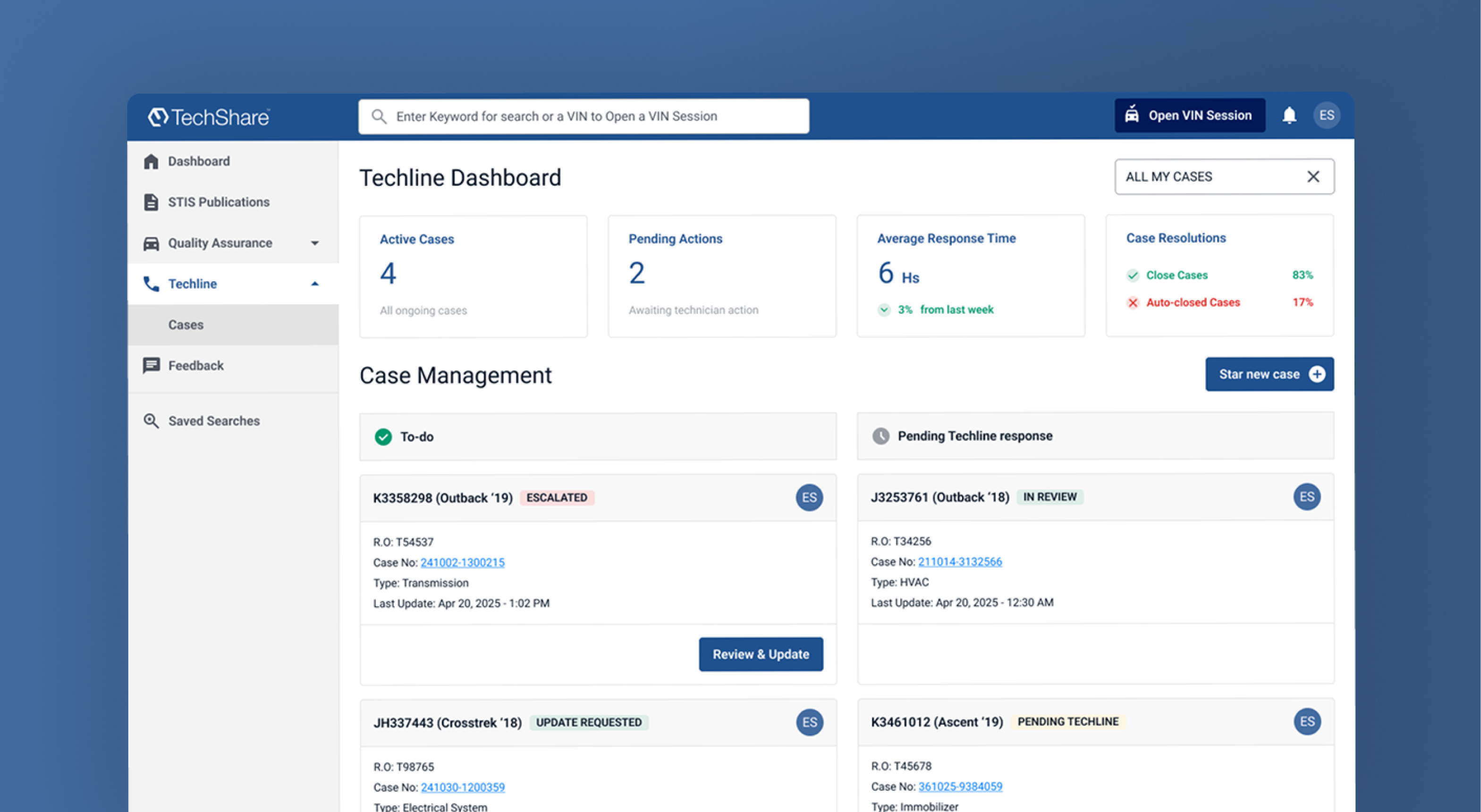
Task: Click the Active Cases card
Action: 474,277
